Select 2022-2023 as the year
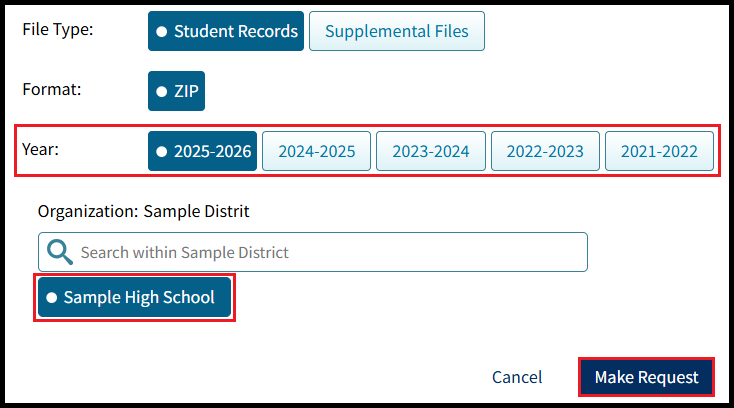Screen dimensions: 734x408 coord(545,152)
